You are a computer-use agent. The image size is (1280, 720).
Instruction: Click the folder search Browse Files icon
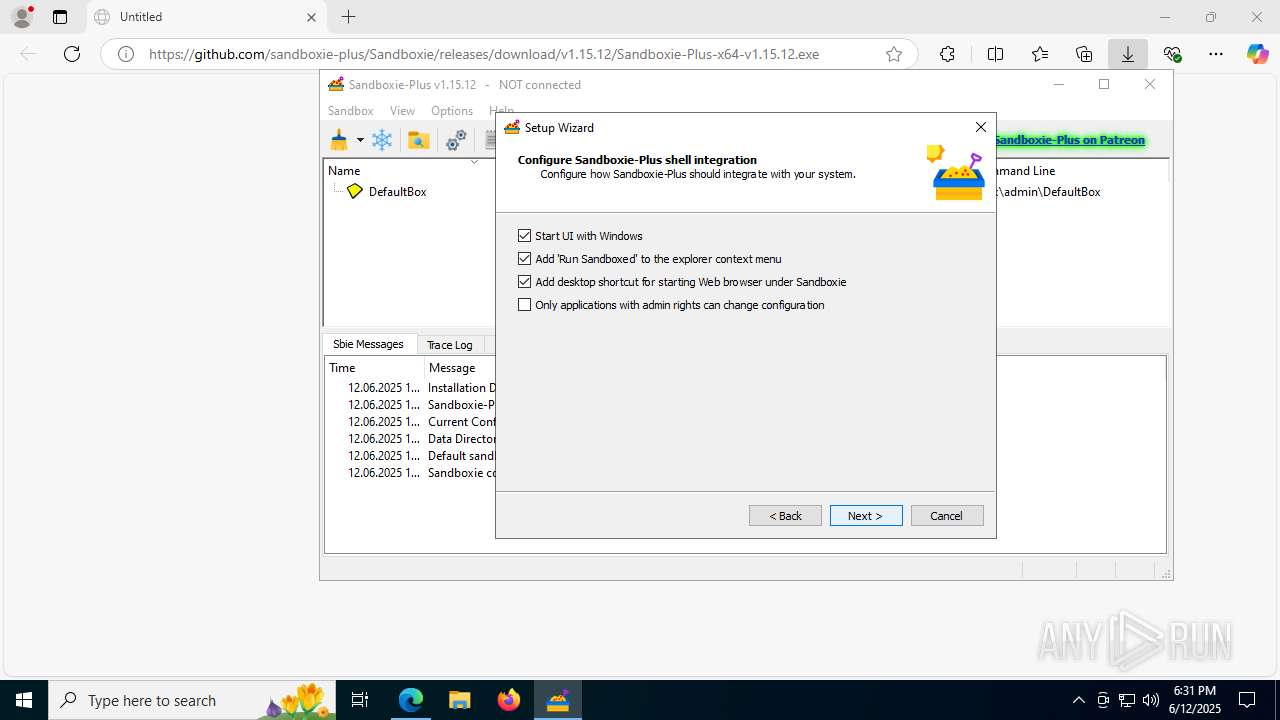(419, 140)
